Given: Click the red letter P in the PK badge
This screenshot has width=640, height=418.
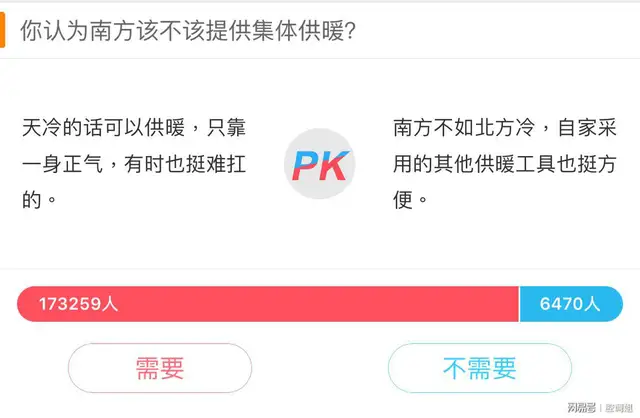Looking at the screenshot, I should [x=306, y=164].
